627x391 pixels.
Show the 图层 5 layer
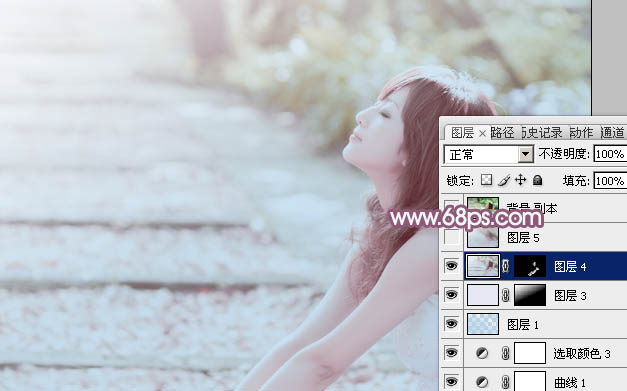[451, 237]
